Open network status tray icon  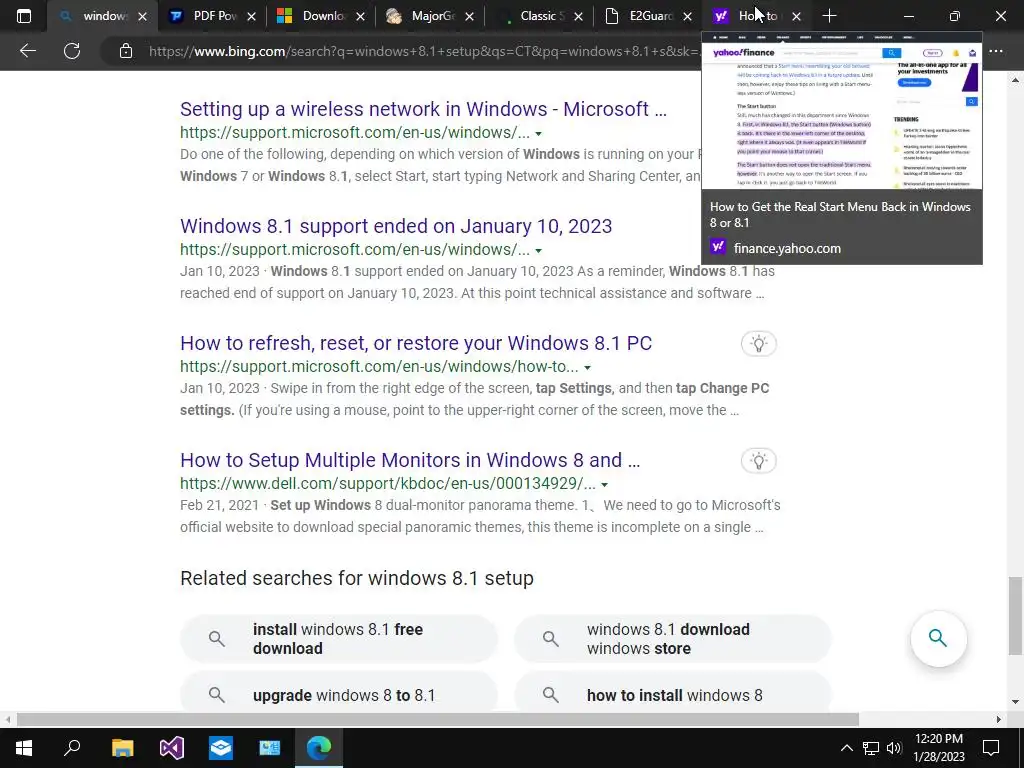871,748
